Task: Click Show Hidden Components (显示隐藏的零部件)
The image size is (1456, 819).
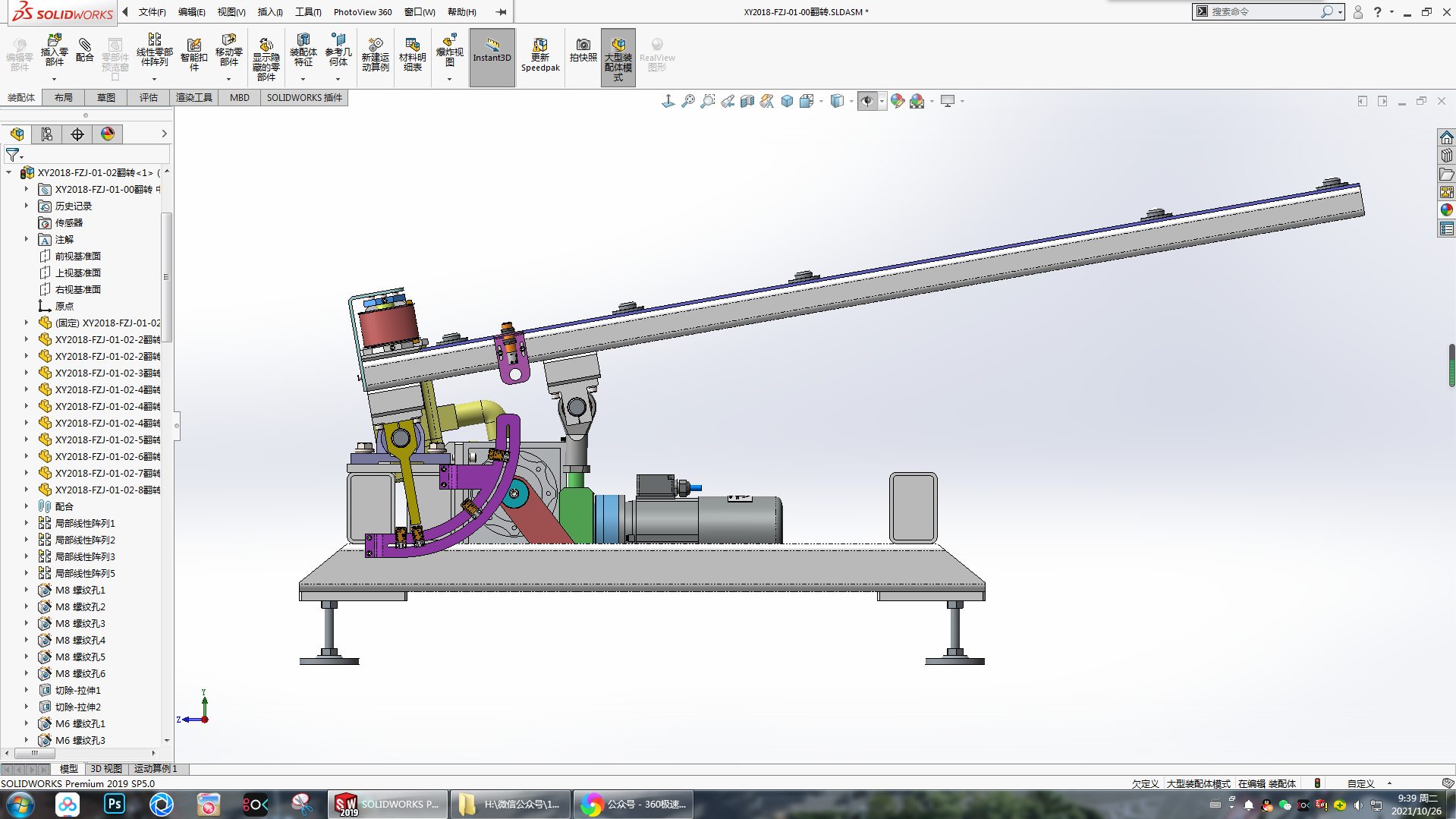Action: coord(266,58)
